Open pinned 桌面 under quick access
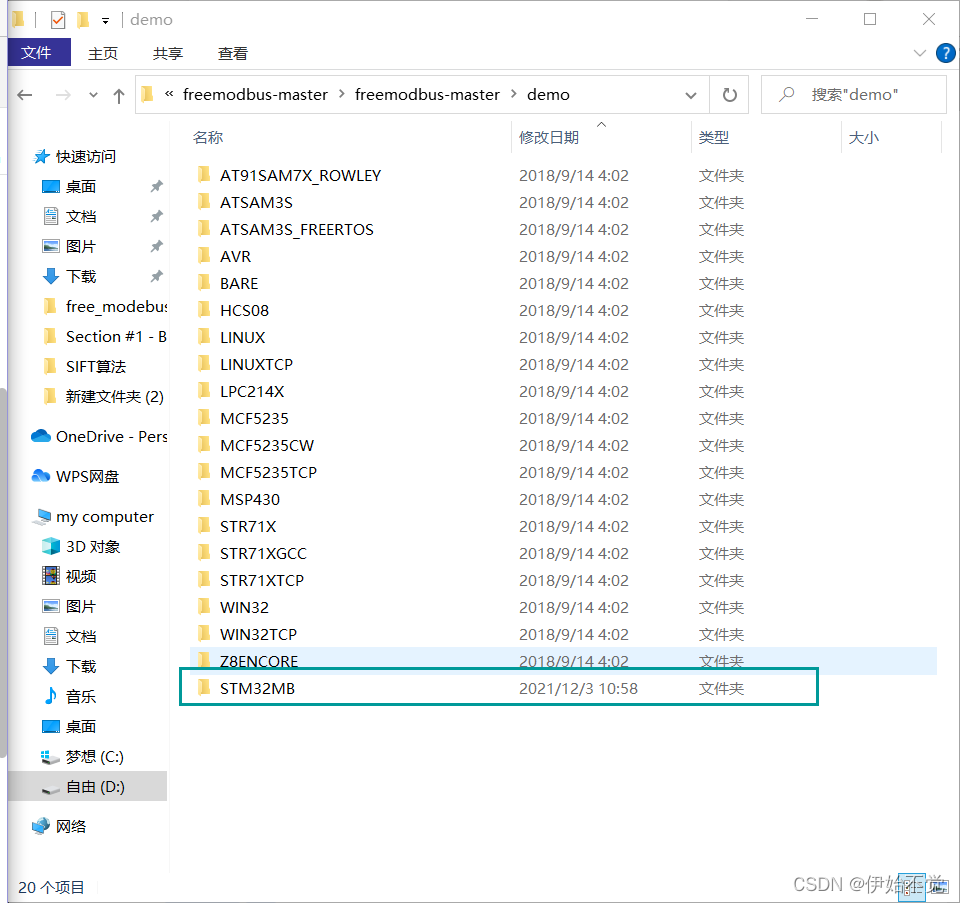 81,186
